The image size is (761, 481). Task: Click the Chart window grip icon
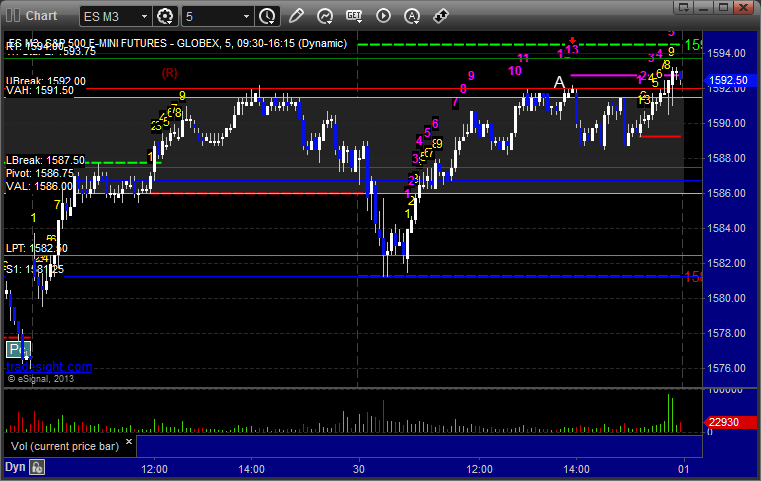click(x=13, y=16)
